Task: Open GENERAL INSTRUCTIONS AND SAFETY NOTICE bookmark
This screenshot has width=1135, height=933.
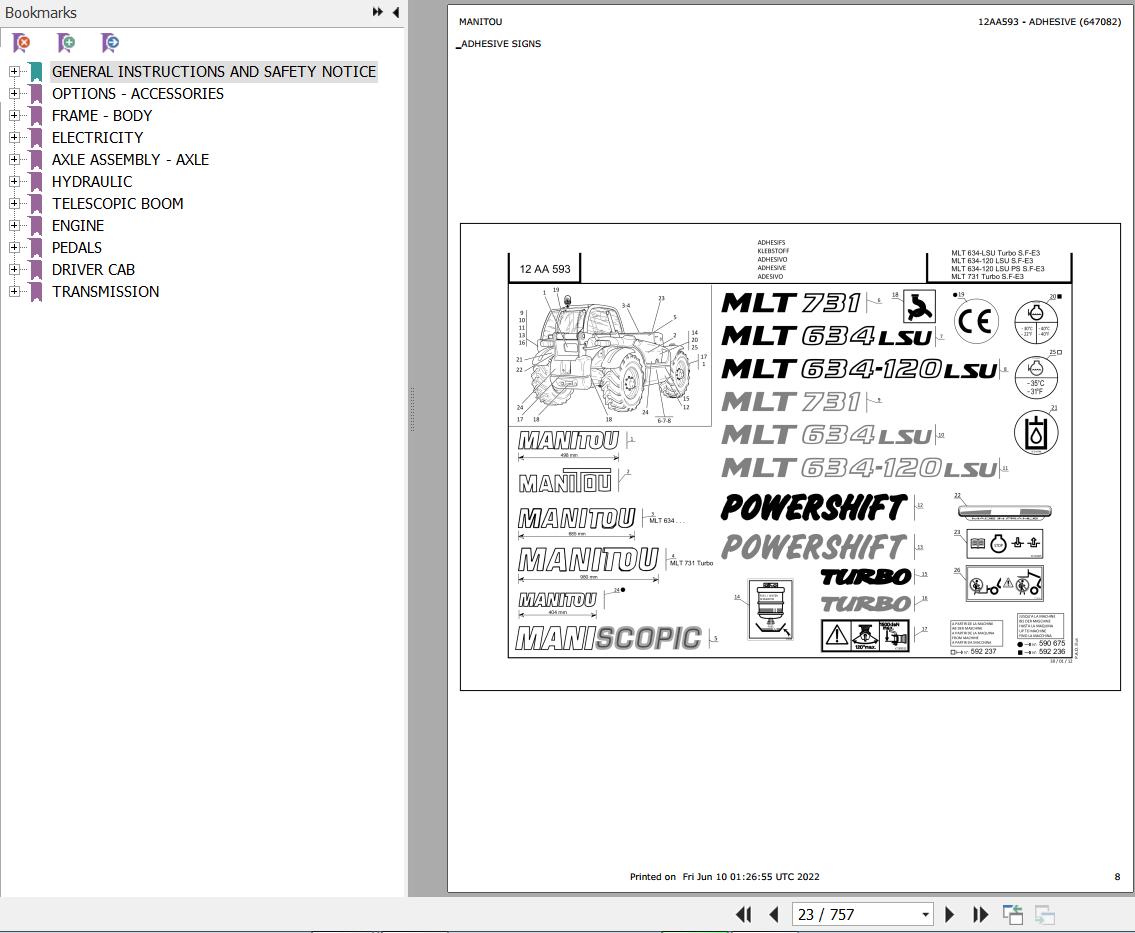Action: (x=214, y=72)
